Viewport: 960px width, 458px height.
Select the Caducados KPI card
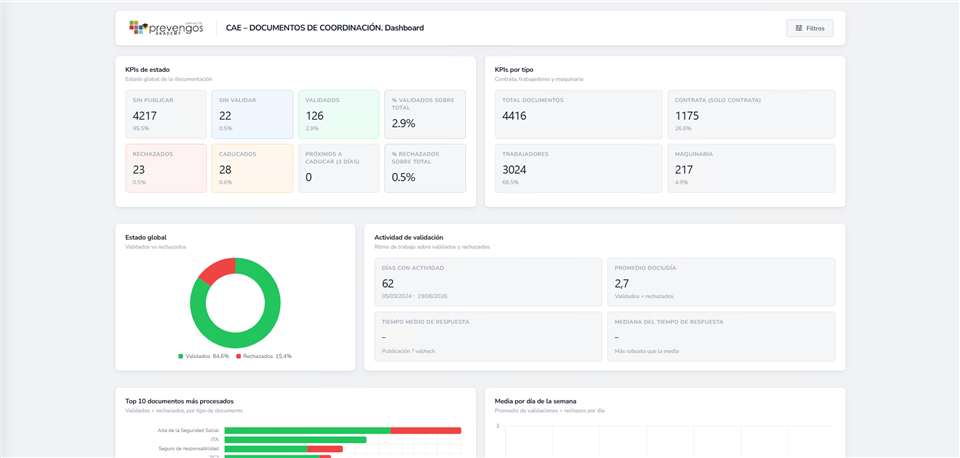(252, 168)
